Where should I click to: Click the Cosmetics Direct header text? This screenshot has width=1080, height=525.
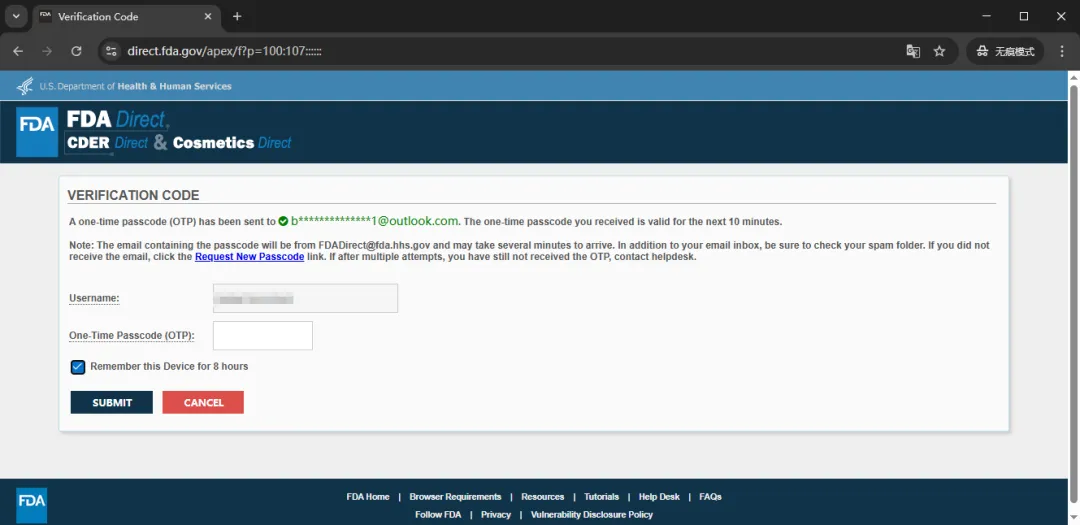[x=231, y=143]
